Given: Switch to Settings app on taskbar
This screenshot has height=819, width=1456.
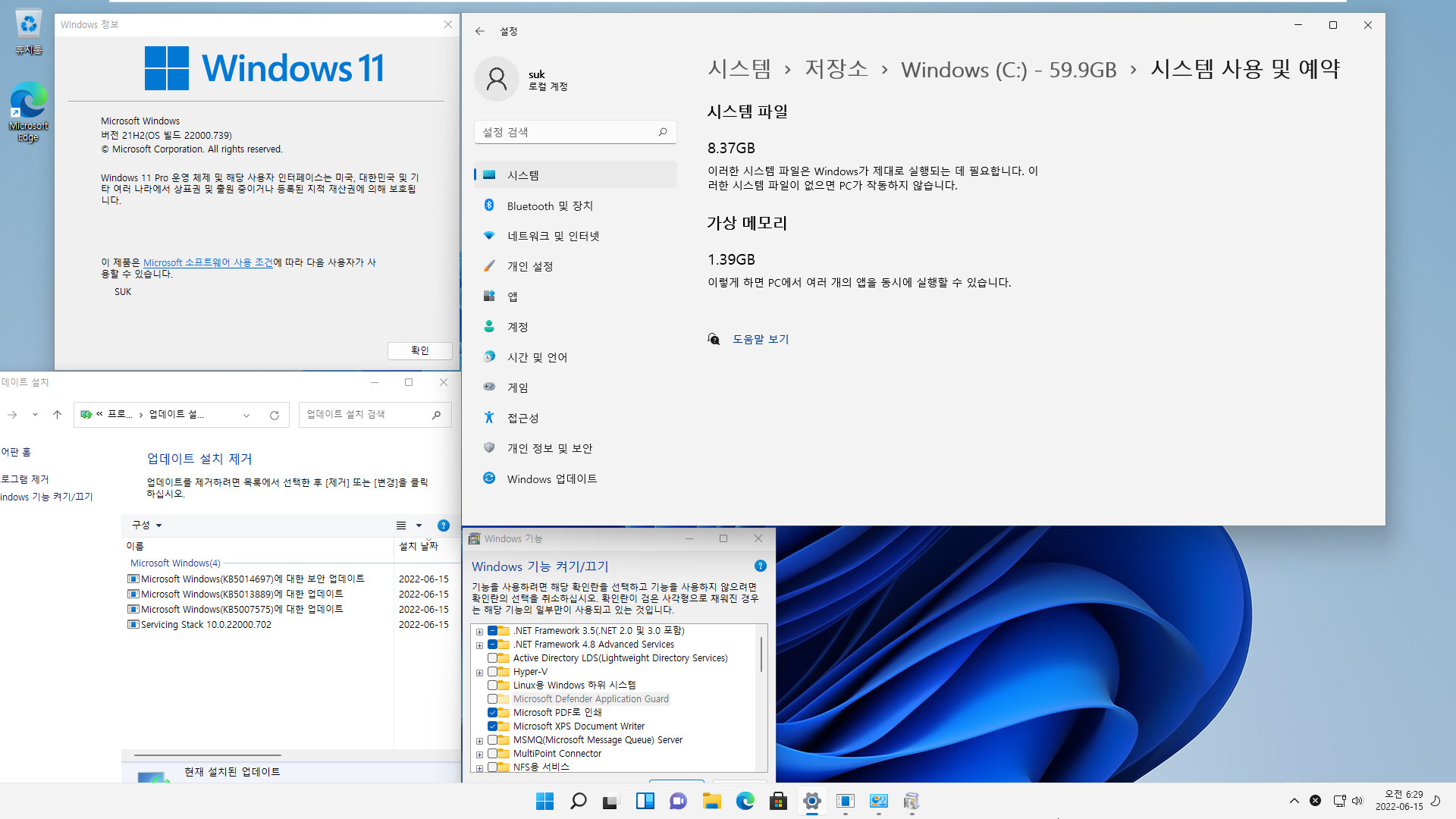Looking at the screenshot, I should 811,801.
